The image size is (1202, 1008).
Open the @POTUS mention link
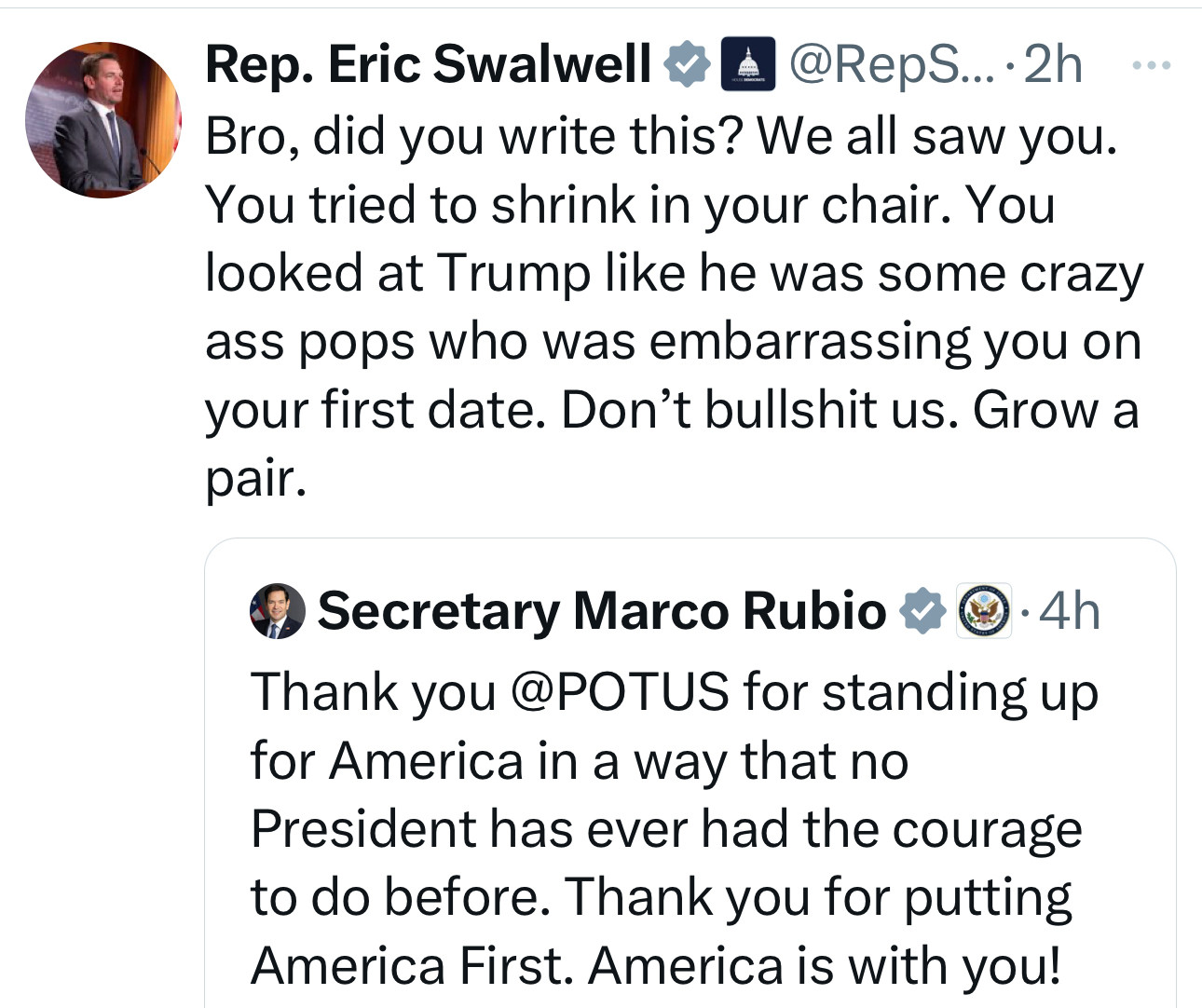(620, 692)
